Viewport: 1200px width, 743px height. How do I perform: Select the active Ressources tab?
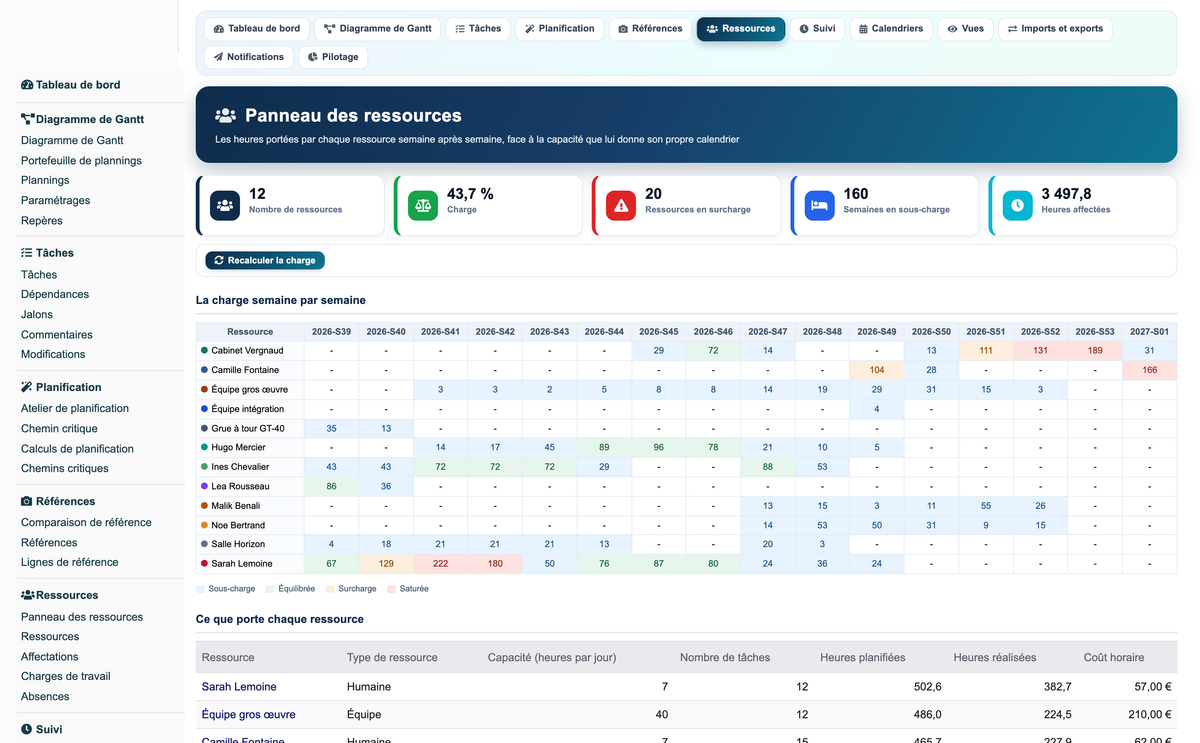(x=741, y=29)
